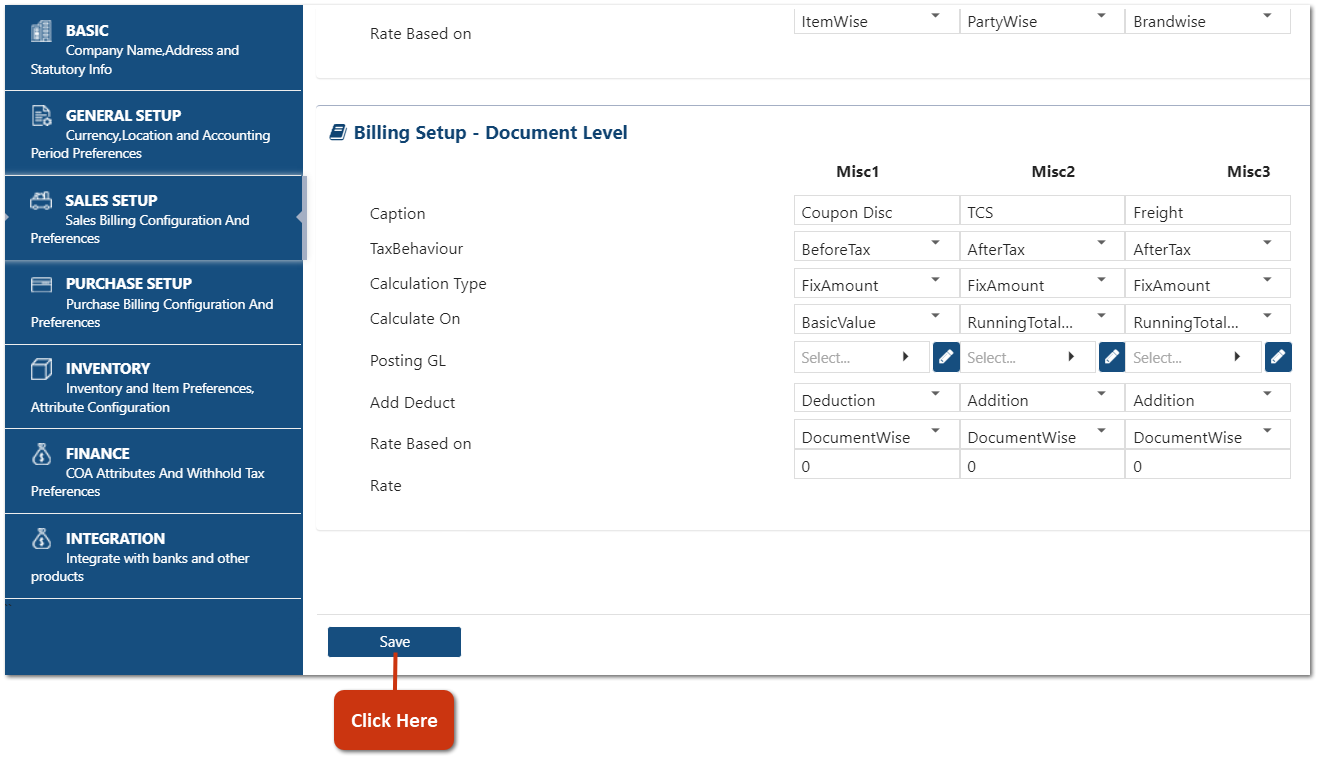Image resolution: width=1319 pixels, height=778 pixels.
Task: Open Misc3 Calculation Type FixAmount dropdown
Action: (x=1208, y=283)
